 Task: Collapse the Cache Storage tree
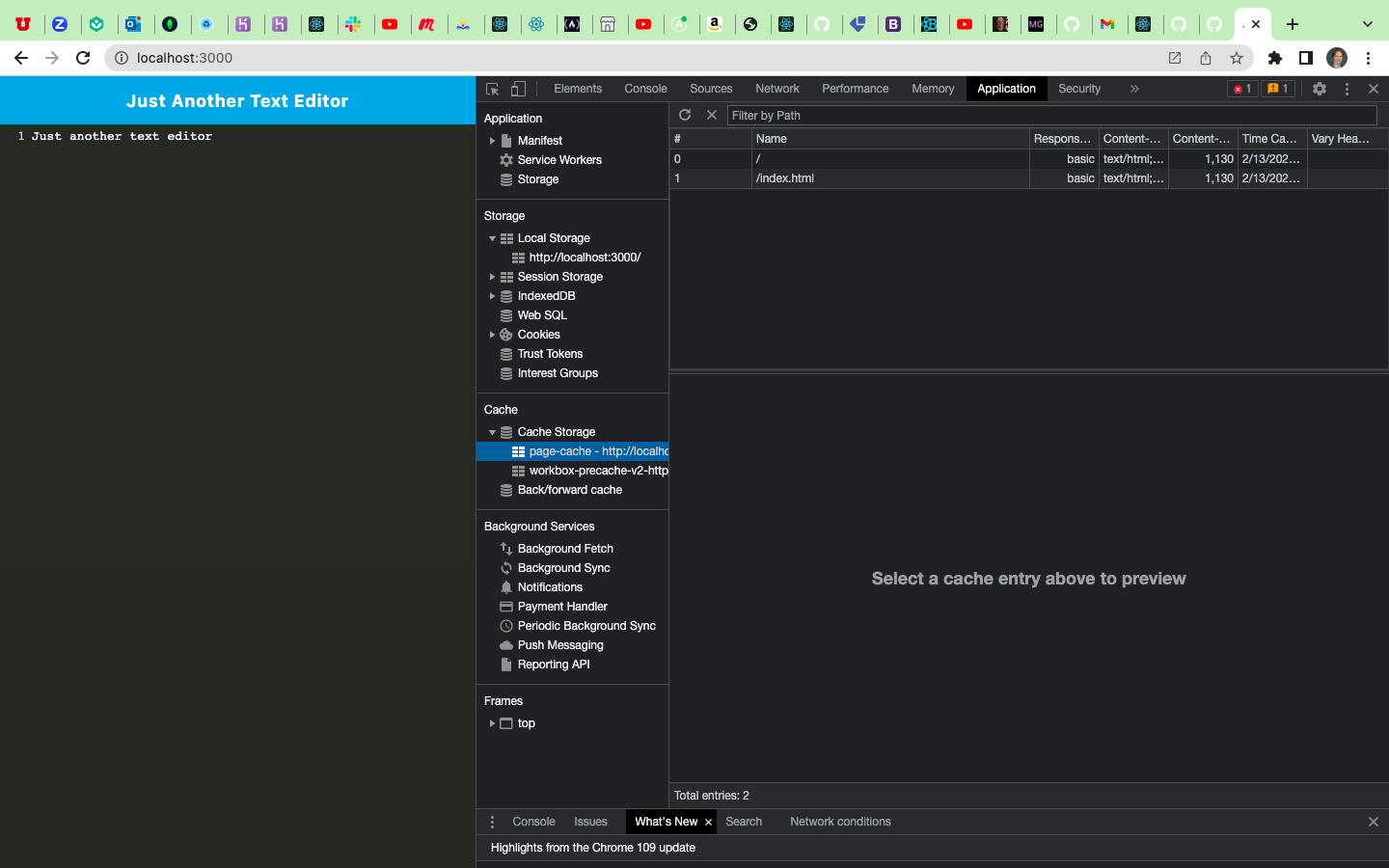click(x=492, y=432)
